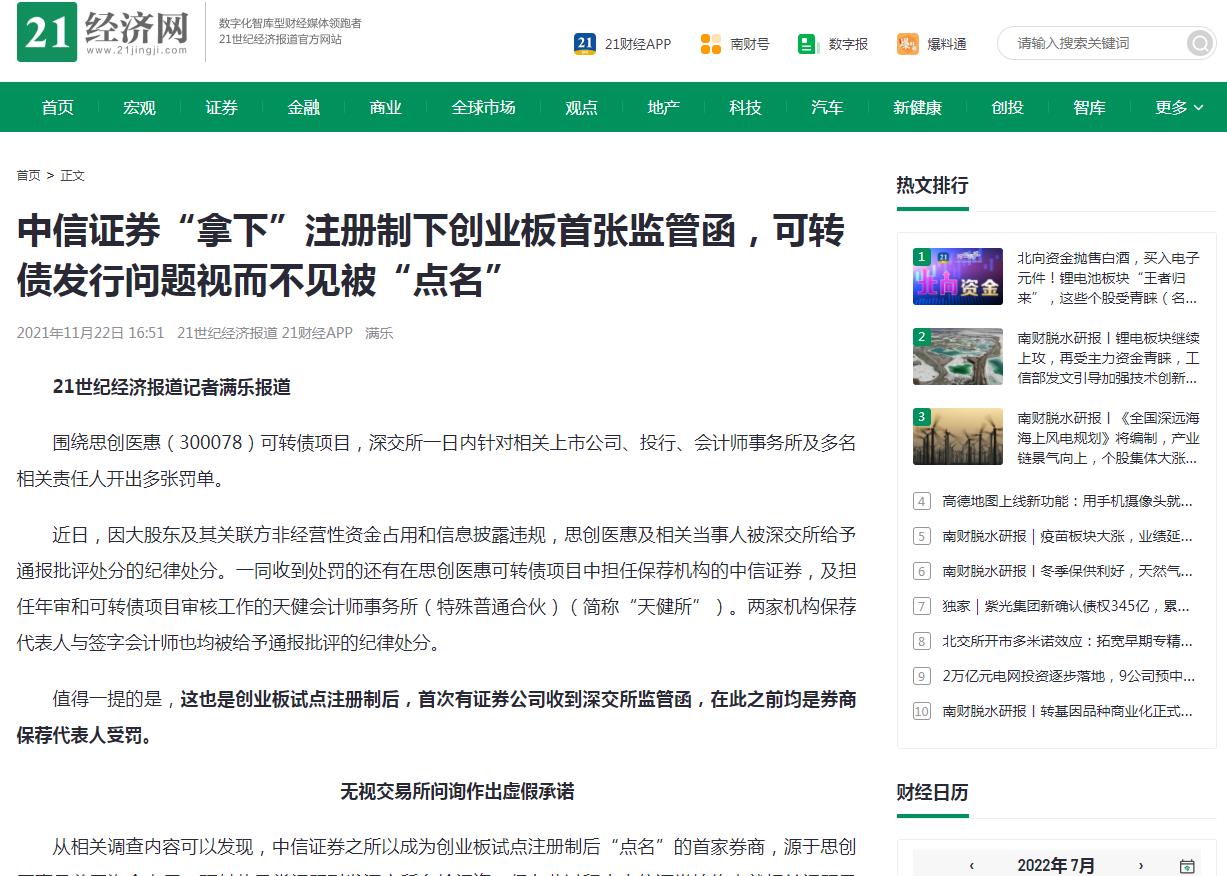Open ranked item 紫光集团新确认债权345亿
Viewport: 1227px width, 876px height.
click(1068, 606)
